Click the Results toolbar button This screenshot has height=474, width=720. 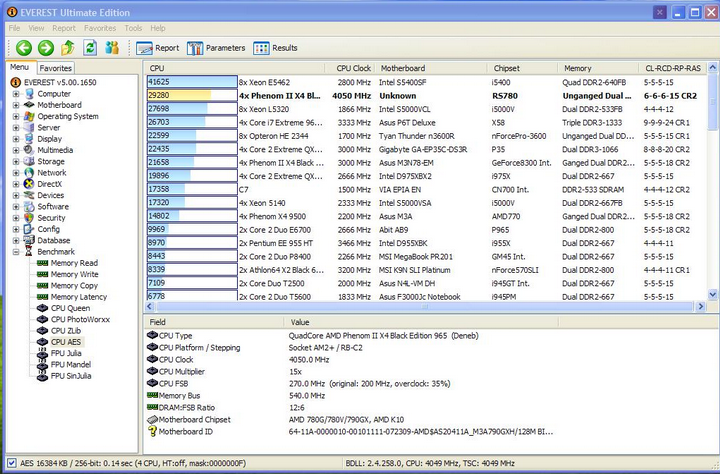(x=276, y=48)
